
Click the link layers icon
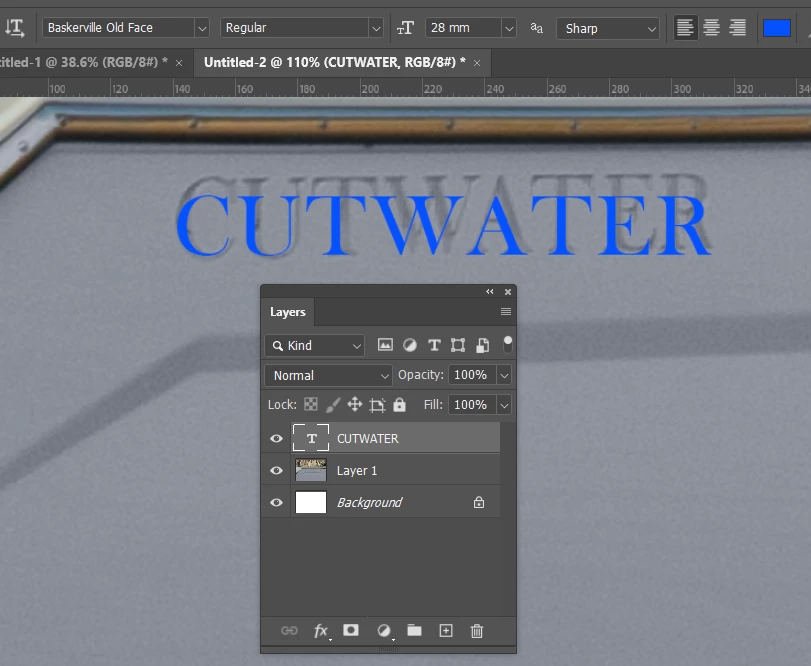pyautogui.click(x=289, y=630)
